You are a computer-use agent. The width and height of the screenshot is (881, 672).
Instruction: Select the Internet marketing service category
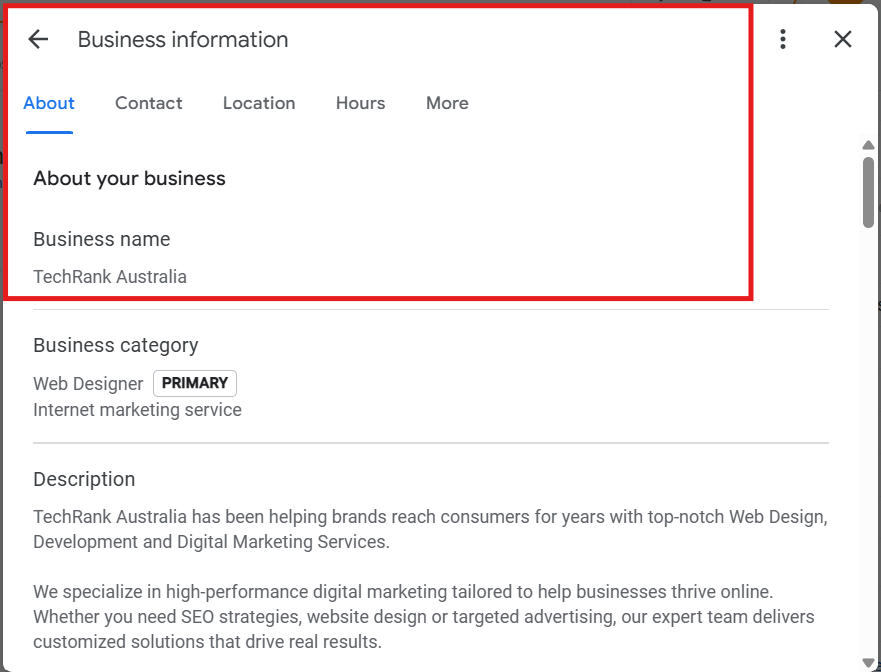(x=137, y=410)
